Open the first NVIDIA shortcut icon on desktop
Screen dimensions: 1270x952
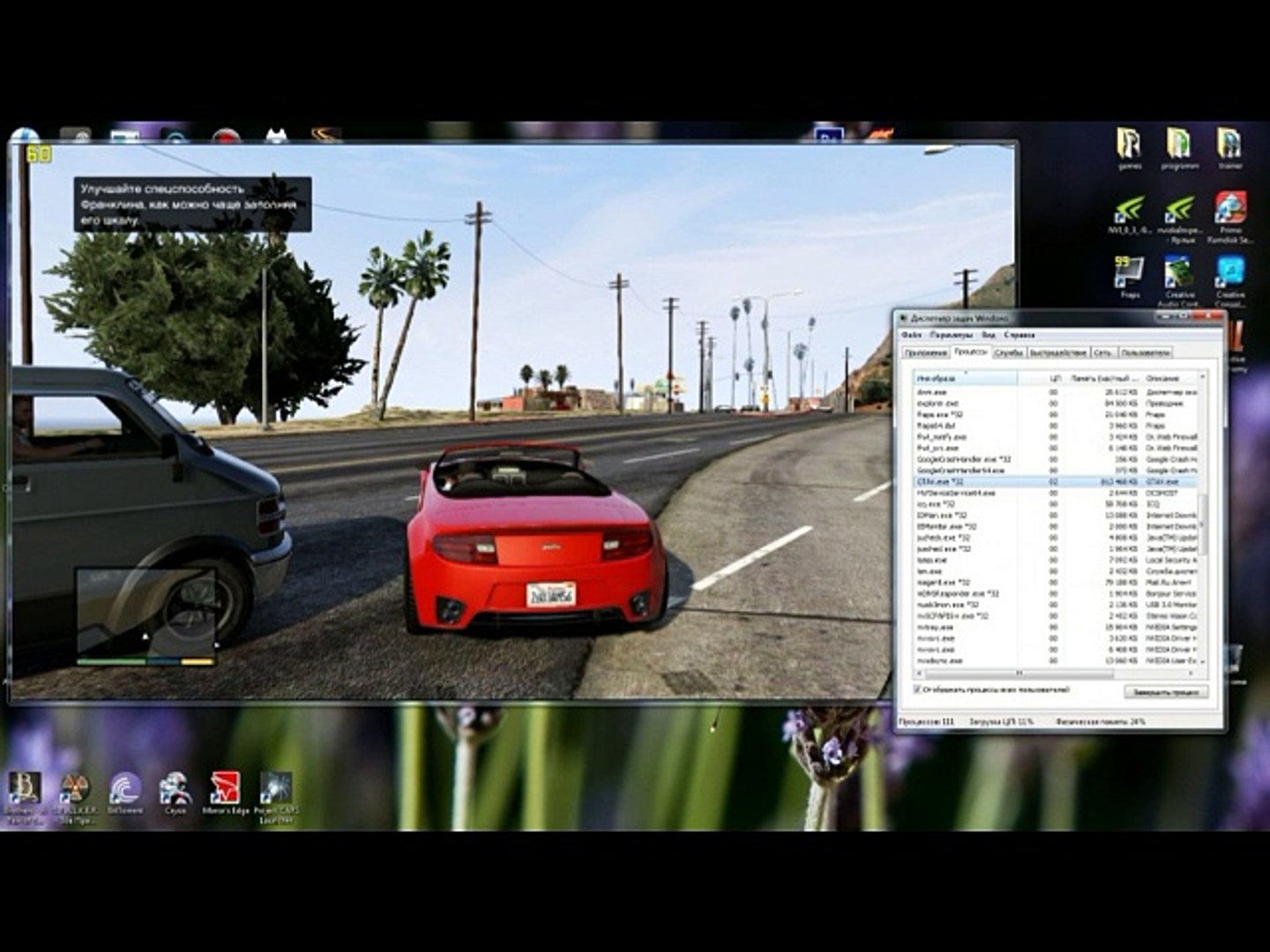click(1129, 212)
